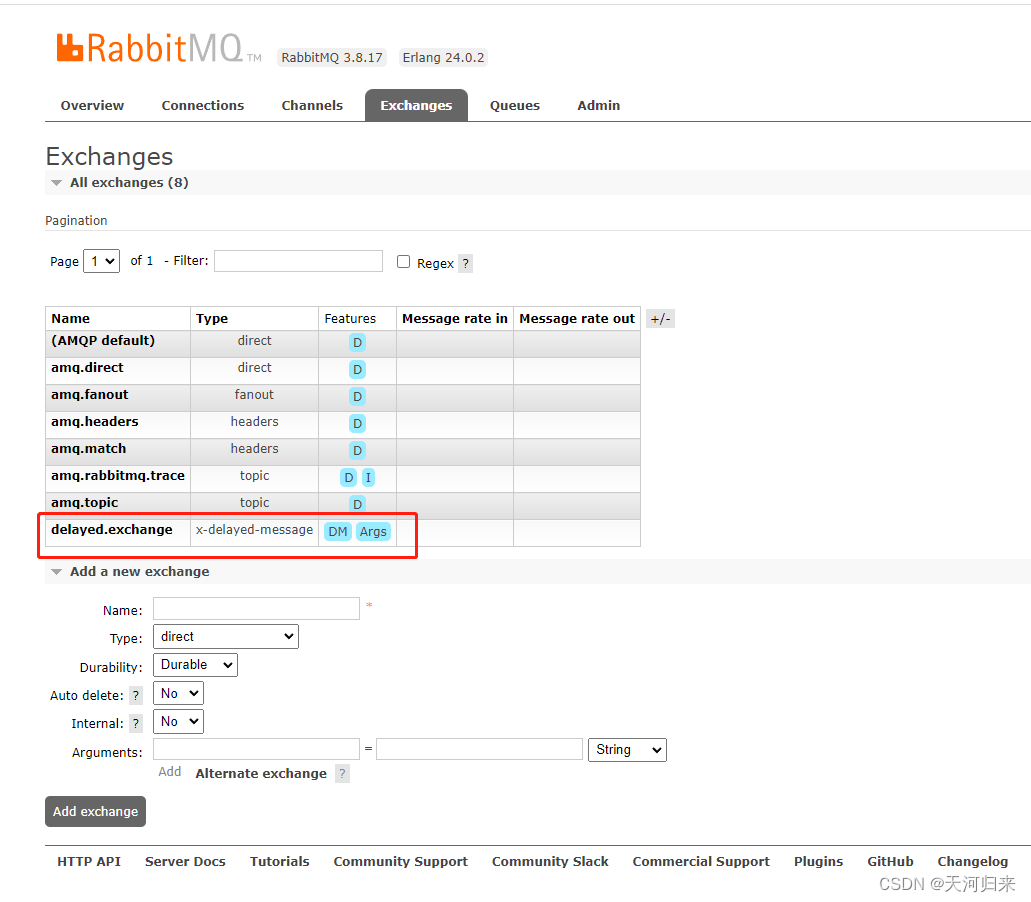Click the Alternate exchange link
Image resolution: width=1031 pixels, height=902 pixels.
(x=261, y=774)
